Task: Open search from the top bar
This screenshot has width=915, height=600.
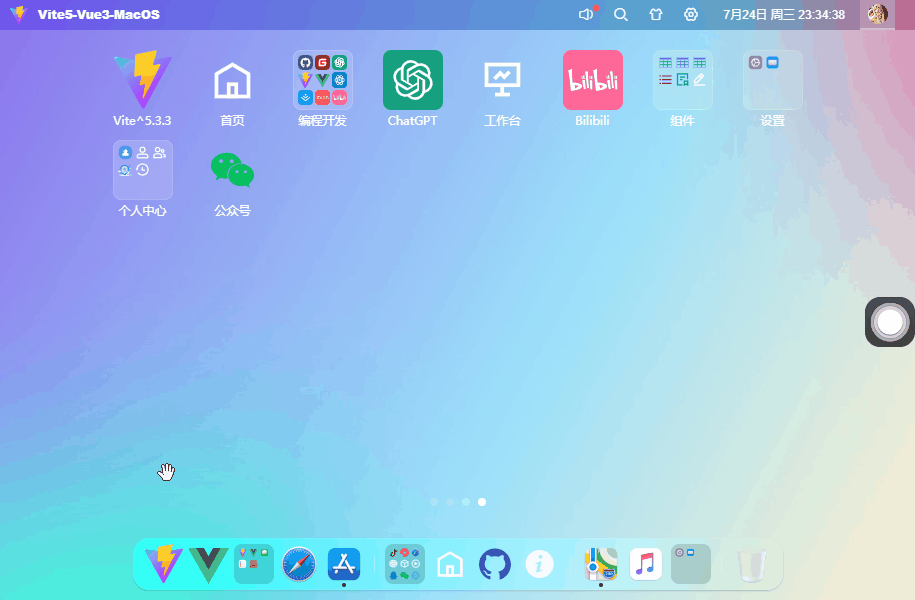Action: point(621,15)
